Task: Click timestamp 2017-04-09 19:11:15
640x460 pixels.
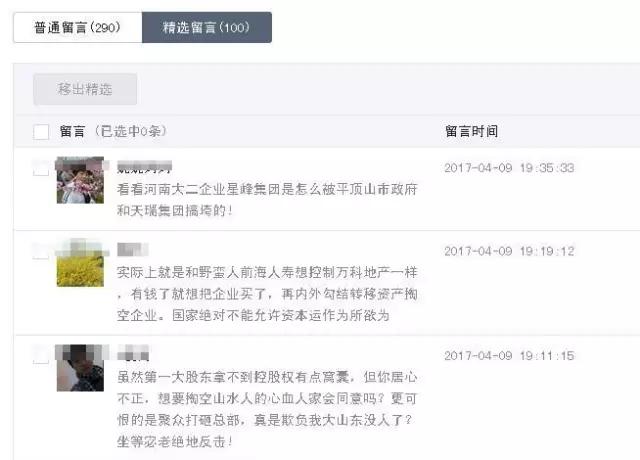Action: tap(509, 356)
